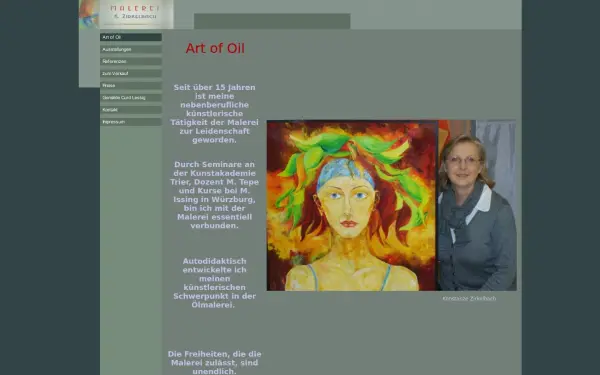
Task: Click the text 'Die Freiheiten, die die Malerei'
Action: pos(214,362)
